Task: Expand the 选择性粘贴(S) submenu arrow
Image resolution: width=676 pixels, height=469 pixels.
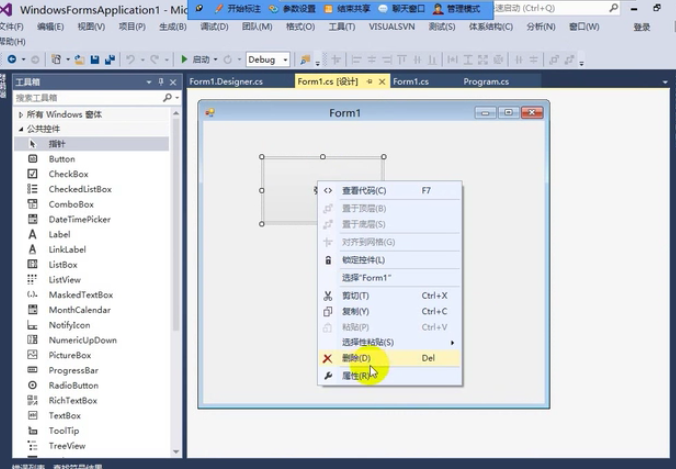Action: pos(452,343)
